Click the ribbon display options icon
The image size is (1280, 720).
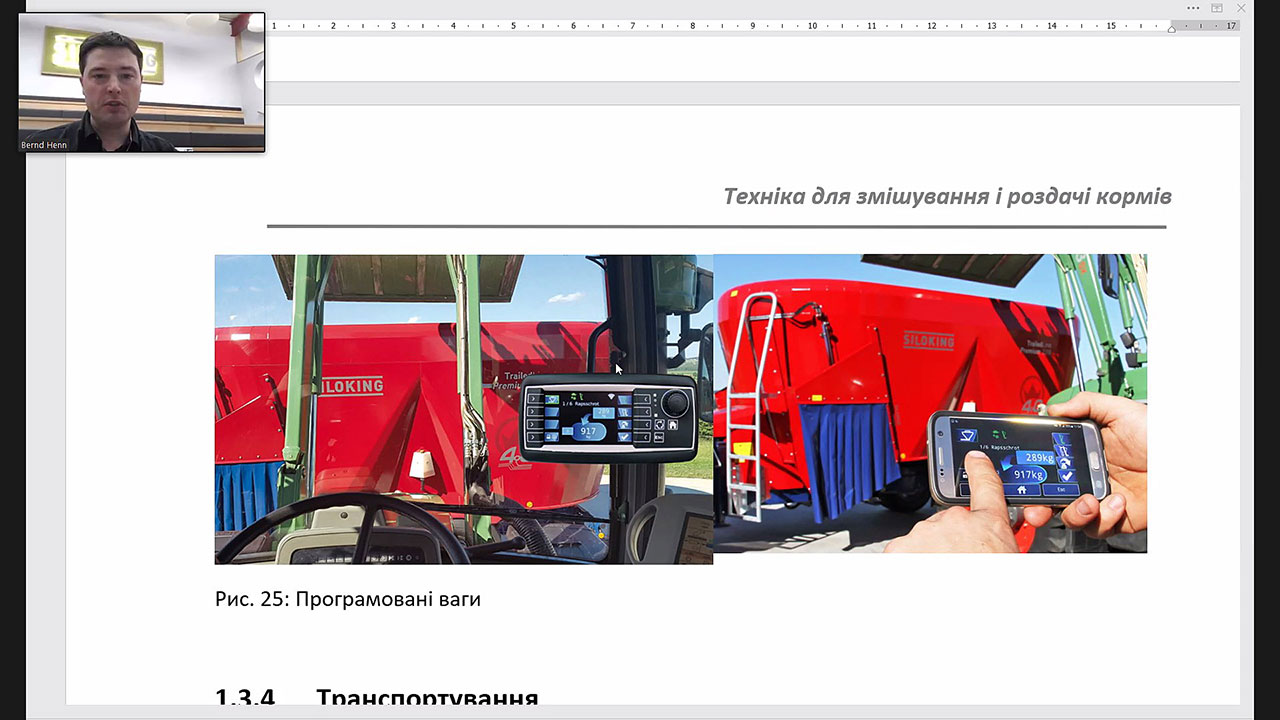[x=1217, y=8]
